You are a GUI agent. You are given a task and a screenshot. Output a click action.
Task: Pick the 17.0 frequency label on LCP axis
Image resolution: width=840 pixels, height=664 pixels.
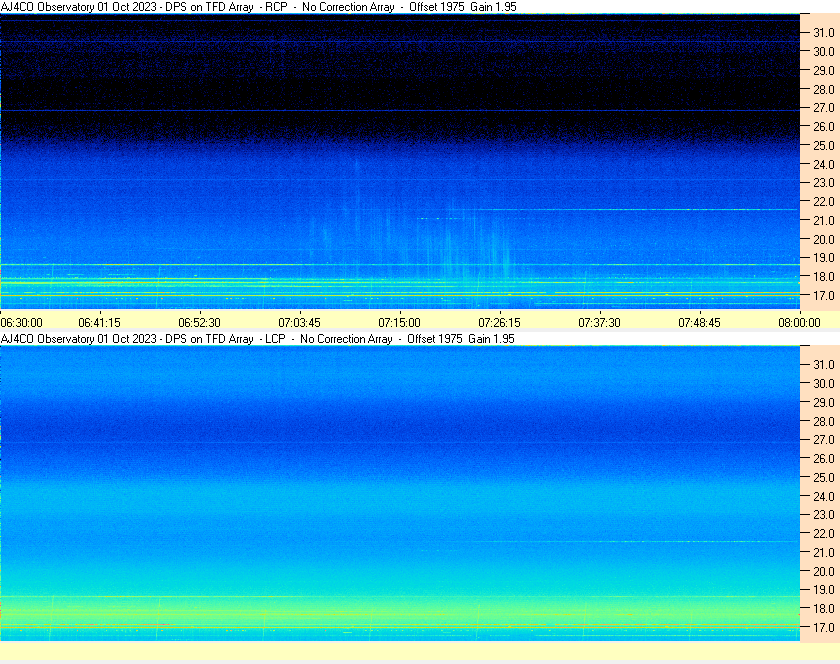point(824,627)
